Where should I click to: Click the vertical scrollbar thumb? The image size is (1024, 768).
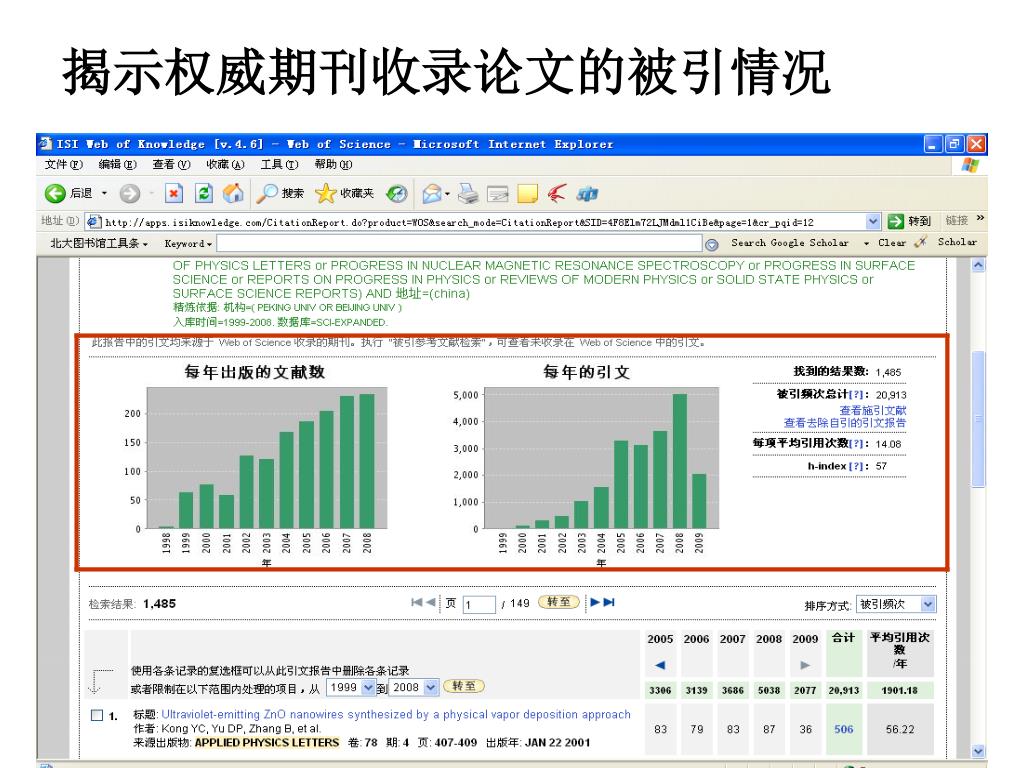tap(978, 419)
